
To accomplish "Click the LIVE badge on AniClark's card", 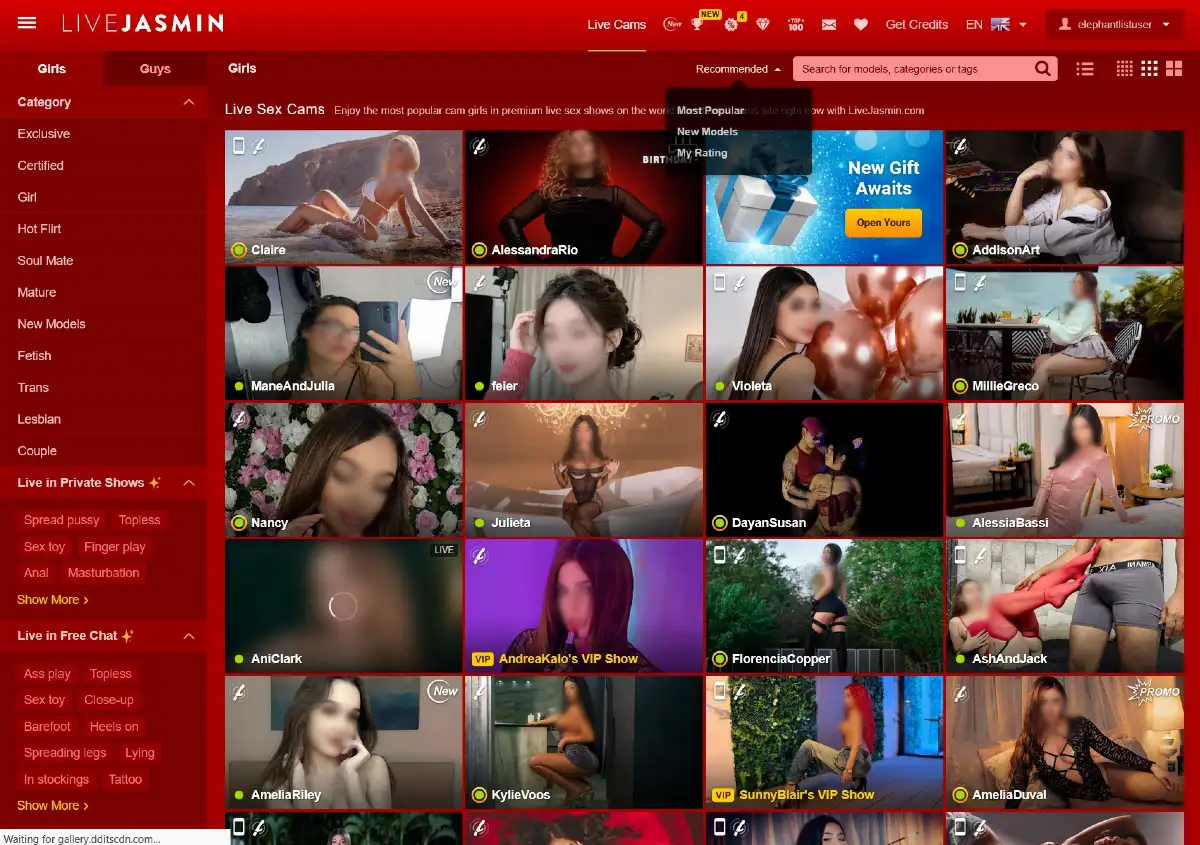I will [444, 550].
